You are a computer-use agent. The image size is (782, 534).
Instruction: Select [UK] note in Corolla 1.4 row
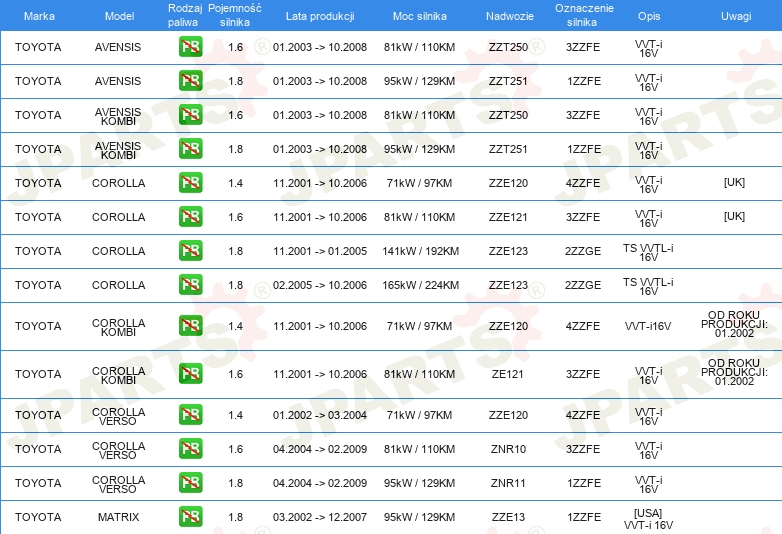(734, 182)
